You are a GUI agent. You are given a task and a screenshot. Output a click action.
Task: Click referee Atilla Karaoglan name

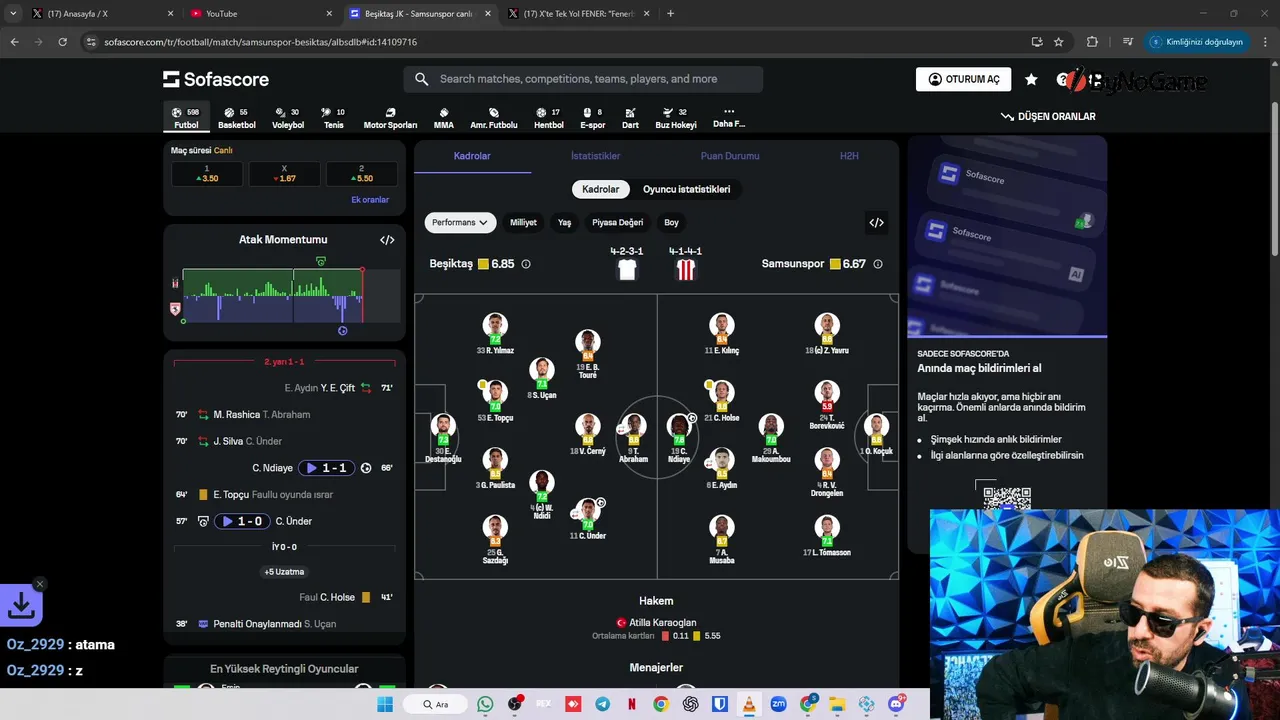point(663,622)
